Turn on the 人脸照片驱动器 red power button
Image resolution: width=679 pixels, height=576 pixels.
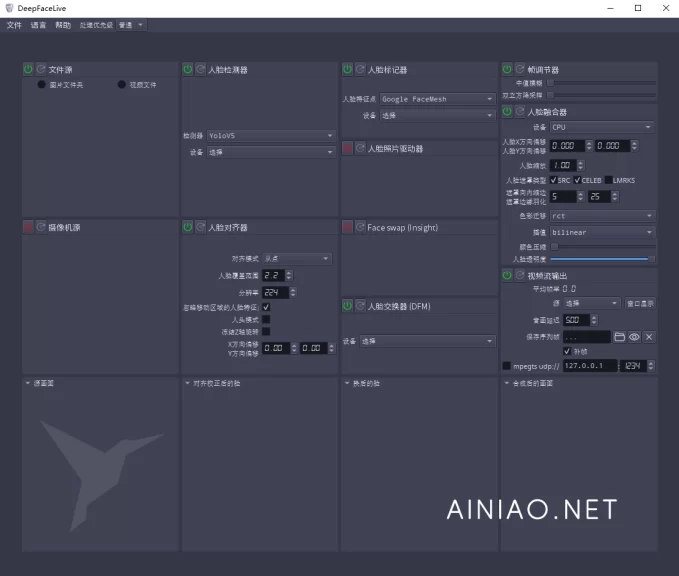347,149
